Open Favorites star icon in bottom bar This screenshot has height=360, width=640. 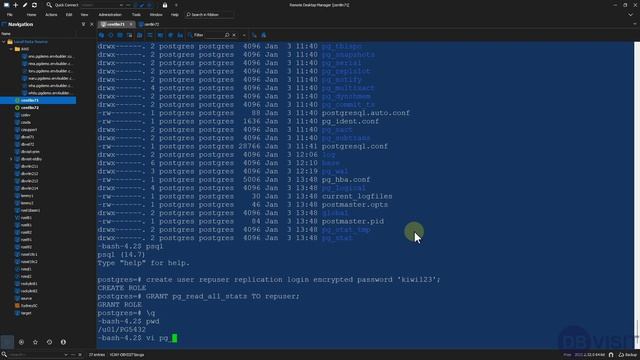[x=35, y=342]
